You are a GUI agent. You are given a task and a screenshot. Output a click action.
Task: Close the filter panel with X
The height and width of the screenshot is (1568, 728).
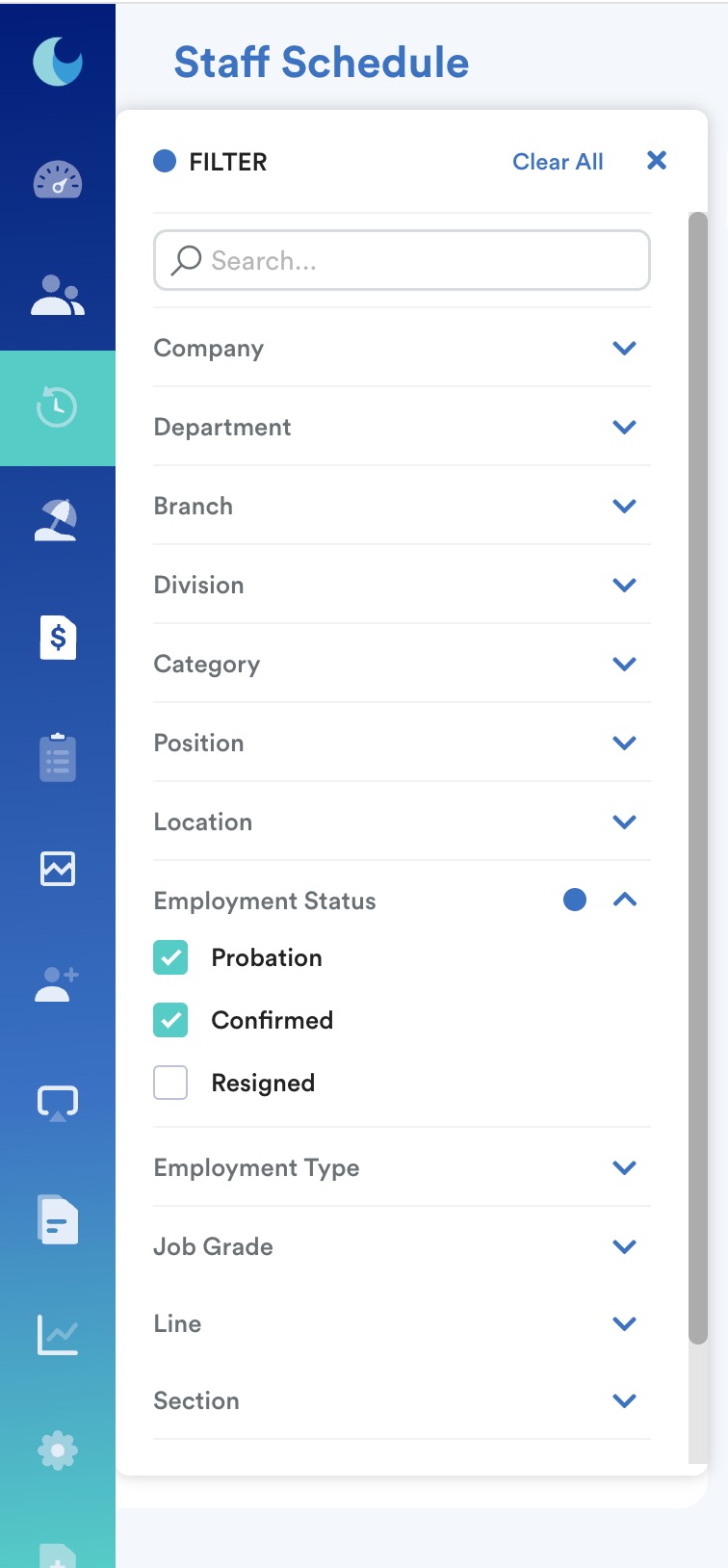pos(657,161)
